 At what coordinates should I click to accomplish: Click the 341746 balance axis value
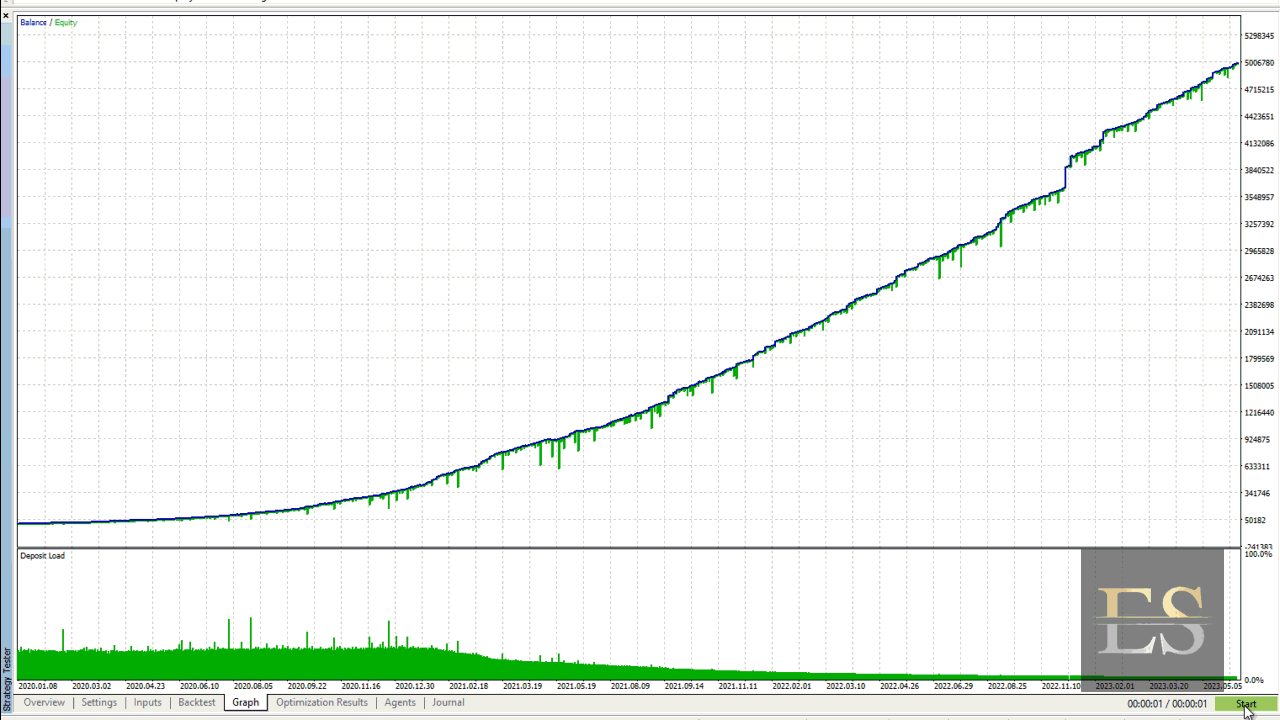click(1257, 494)
